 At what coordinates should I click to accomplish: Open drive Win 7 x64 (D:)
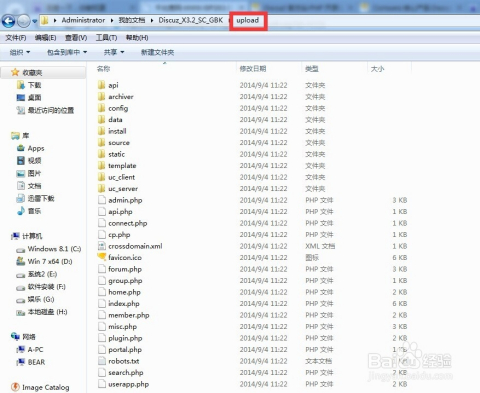point(50,261)
